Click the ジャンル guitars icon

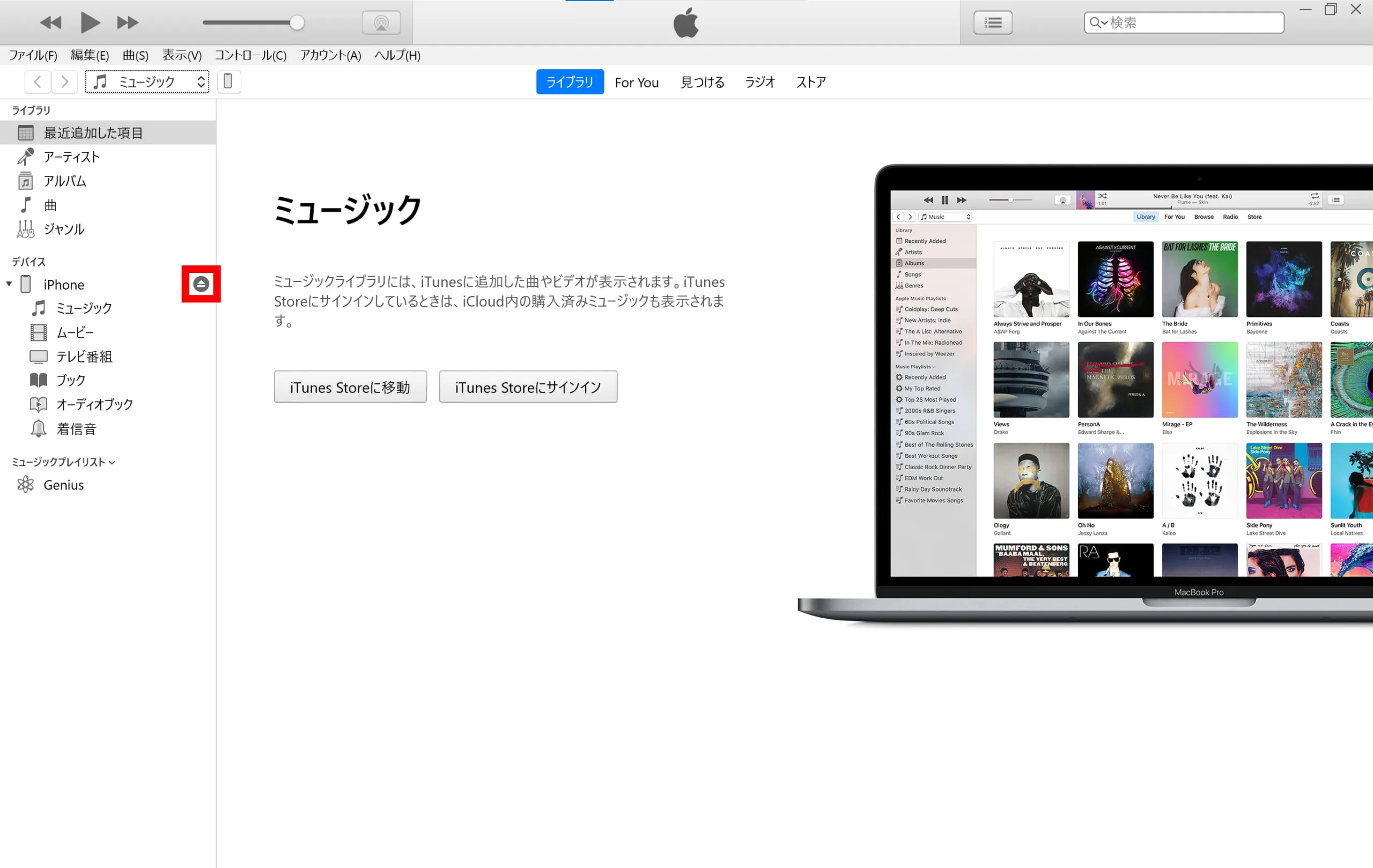coord(26,229)
